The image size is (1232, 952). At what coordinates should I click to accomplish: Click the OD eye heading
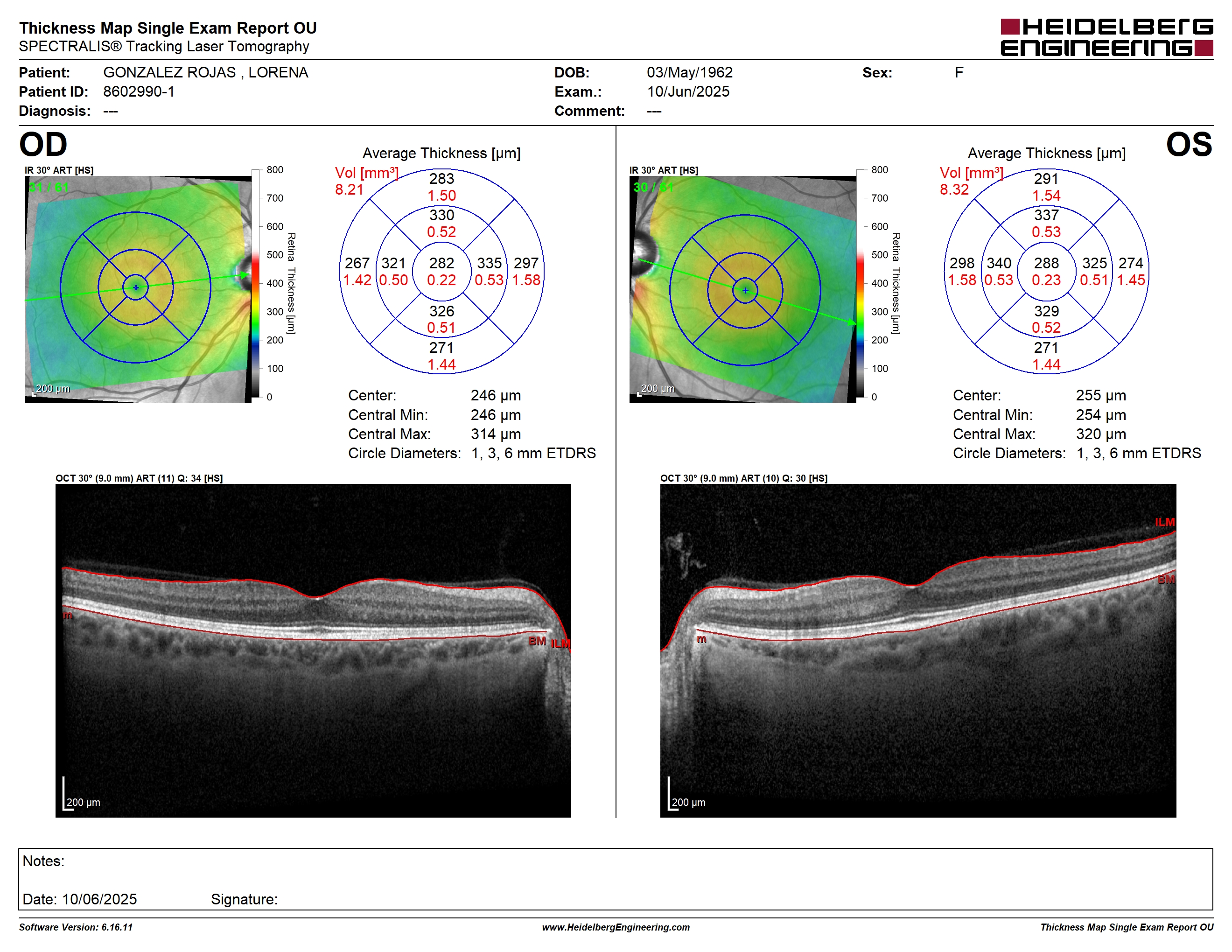pos(43,144)
